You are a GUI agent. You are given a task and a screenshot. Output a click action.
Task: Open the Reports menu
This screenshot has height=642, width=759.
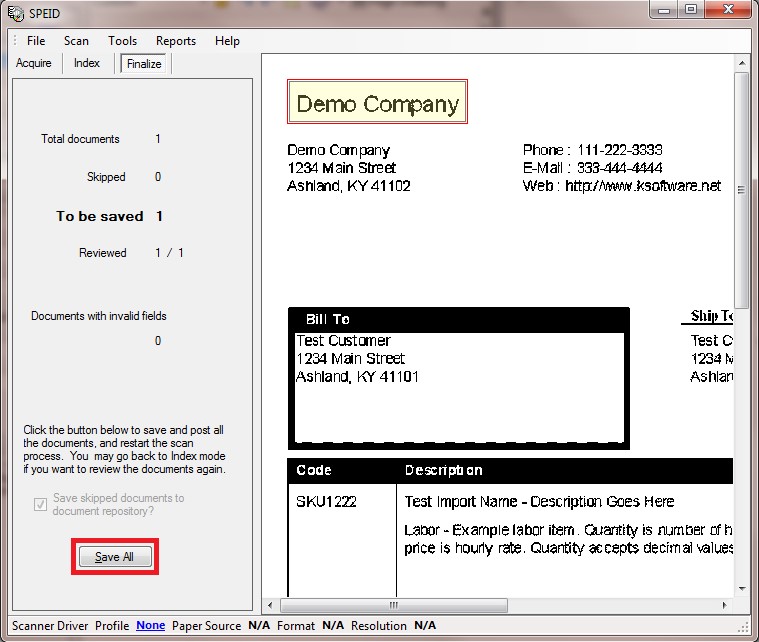176,41
